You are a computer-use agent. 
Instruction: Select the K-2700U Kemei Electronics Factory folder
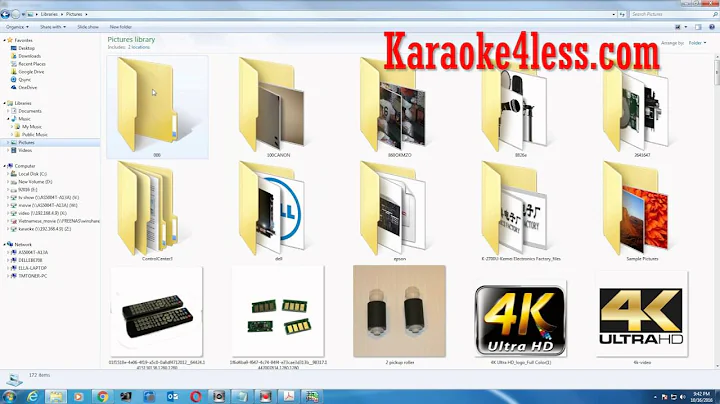tap(521, 211)
